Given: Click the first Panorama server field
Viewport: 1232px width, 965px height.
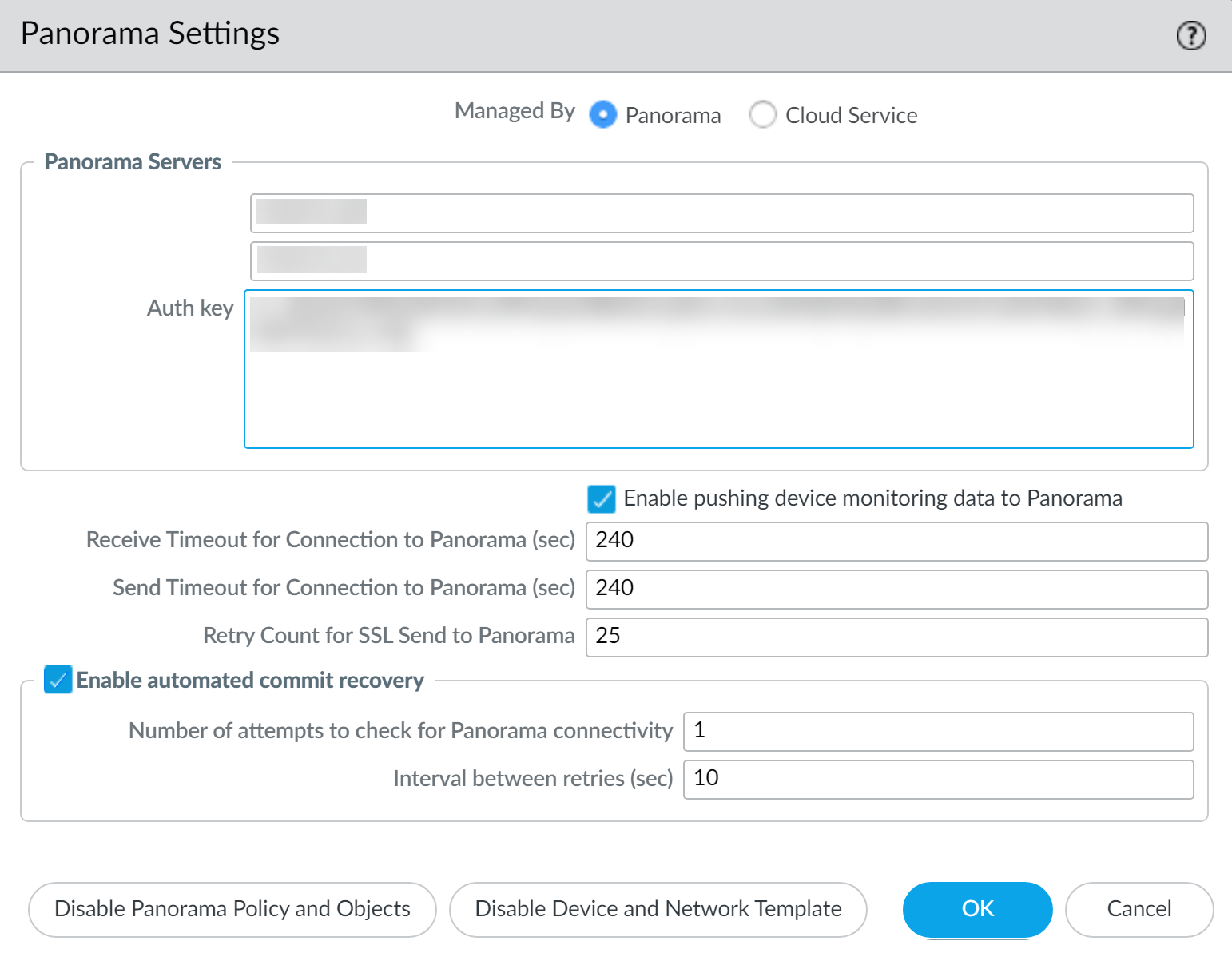Looking at the screenshot, I should (x=721, y=213).
